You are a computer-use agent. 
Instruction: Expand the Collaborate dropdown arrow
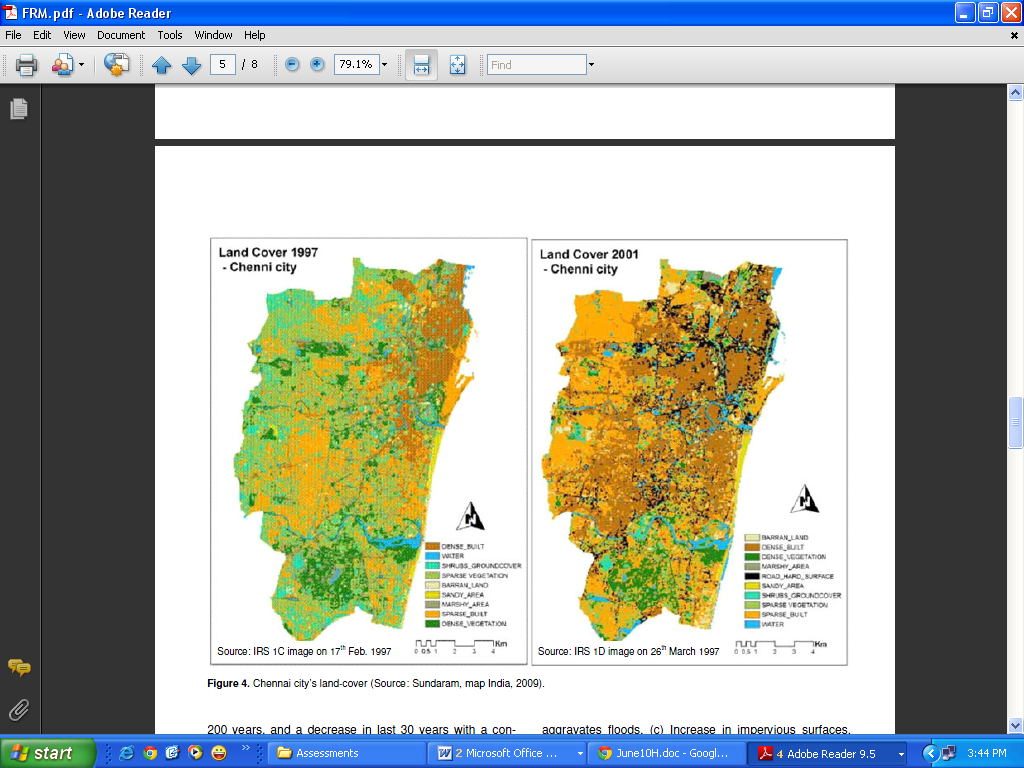(81, 65)
